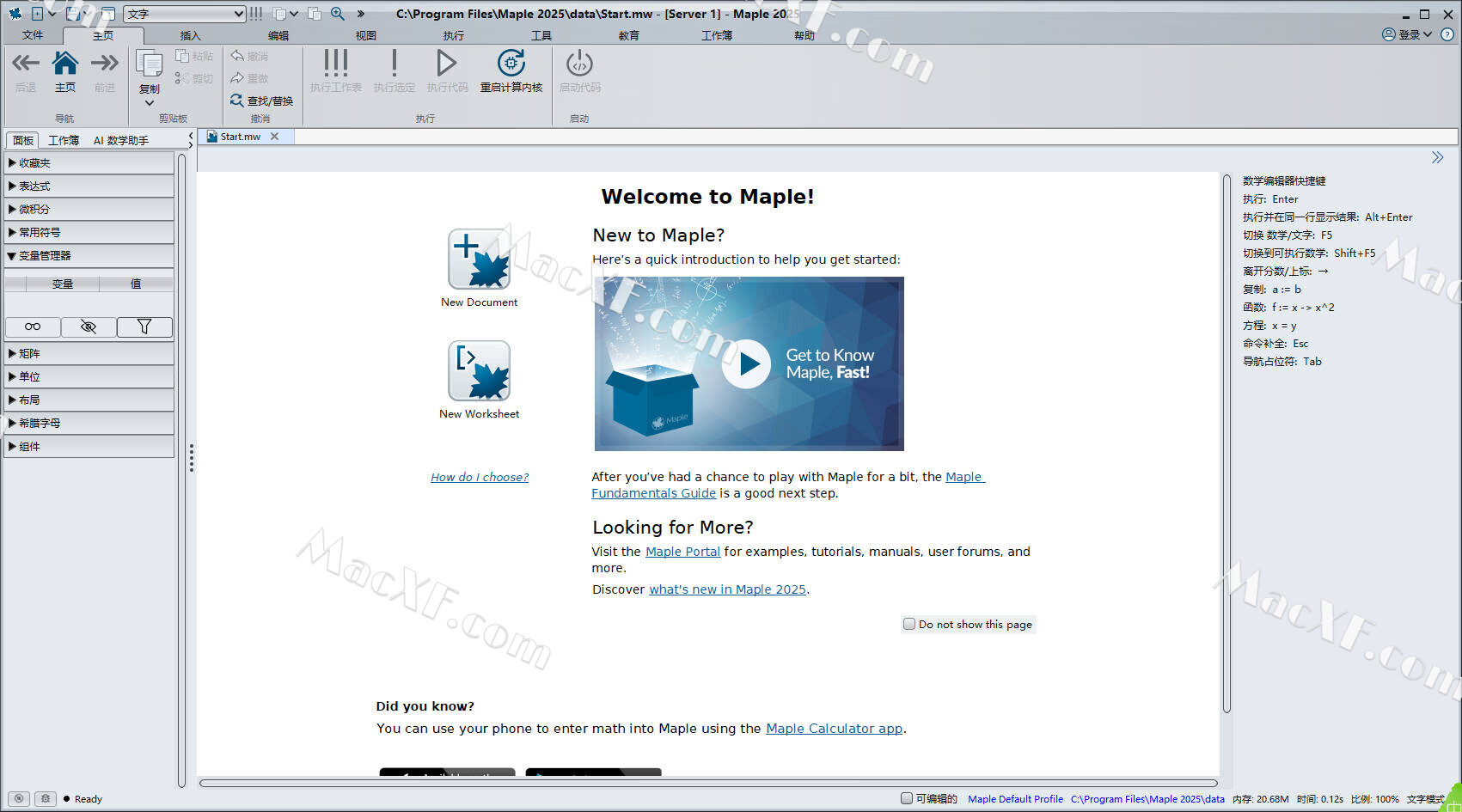Screen dimensions: 1462x812
Task: Click the Copy (复制) clipboard icon
Action: [150, 64]
